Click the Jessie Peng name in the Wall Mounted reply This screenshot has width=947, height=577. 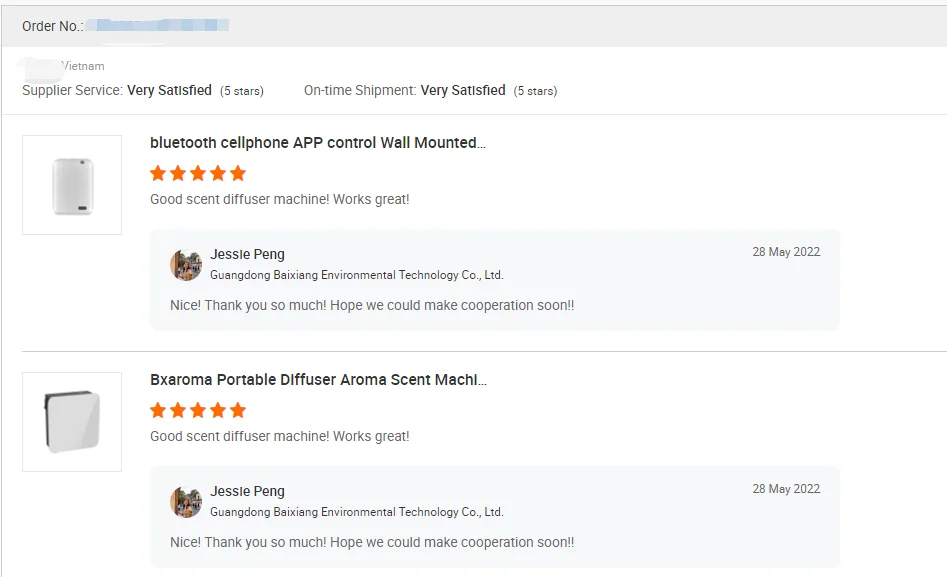tap(247, 255)
